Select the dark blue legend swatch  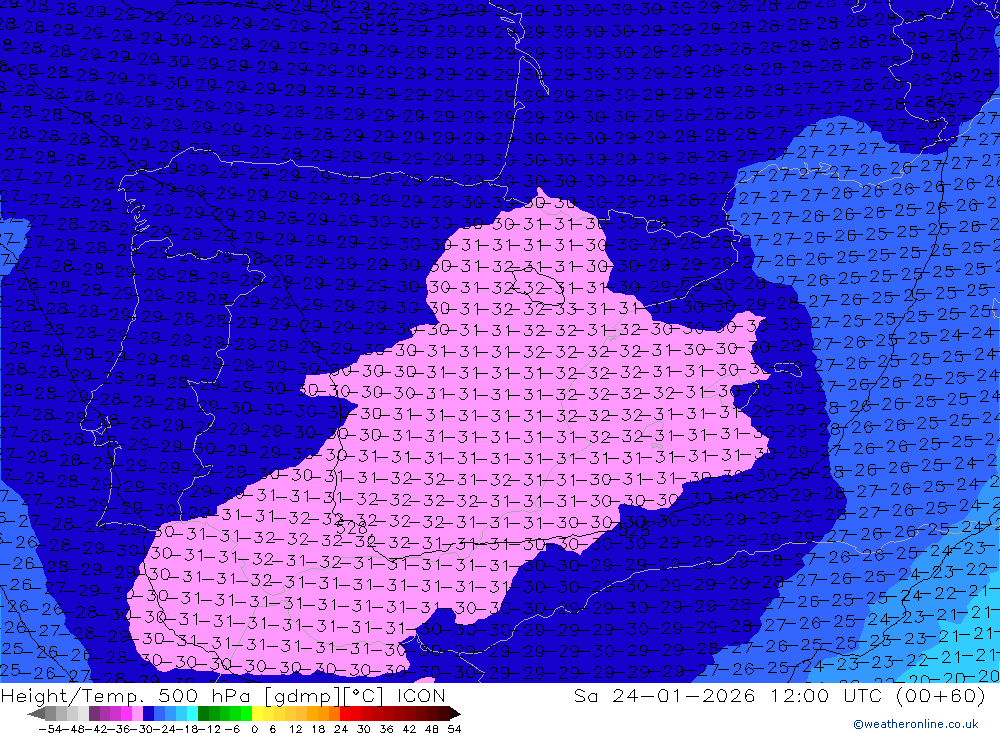coord(148,713)
